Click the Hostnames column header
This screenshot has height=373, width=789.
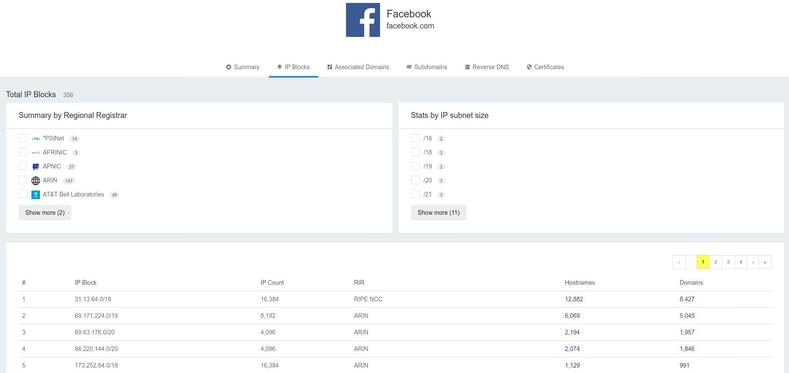pyautogui.click(x=580, y=282)
